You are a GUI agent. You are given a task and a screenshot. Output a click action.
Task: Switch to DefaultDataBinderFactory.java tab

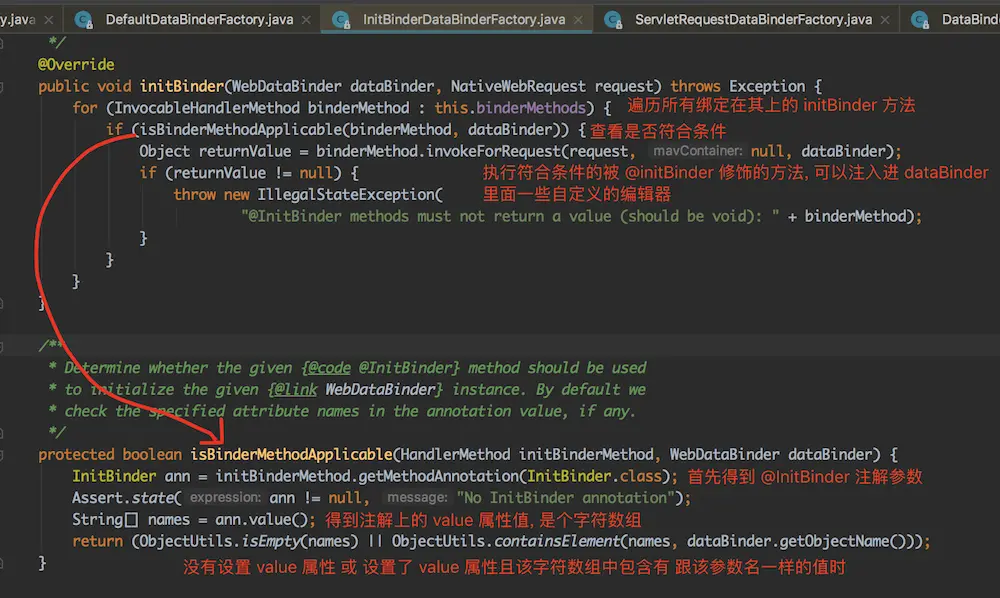click(196, 19)
